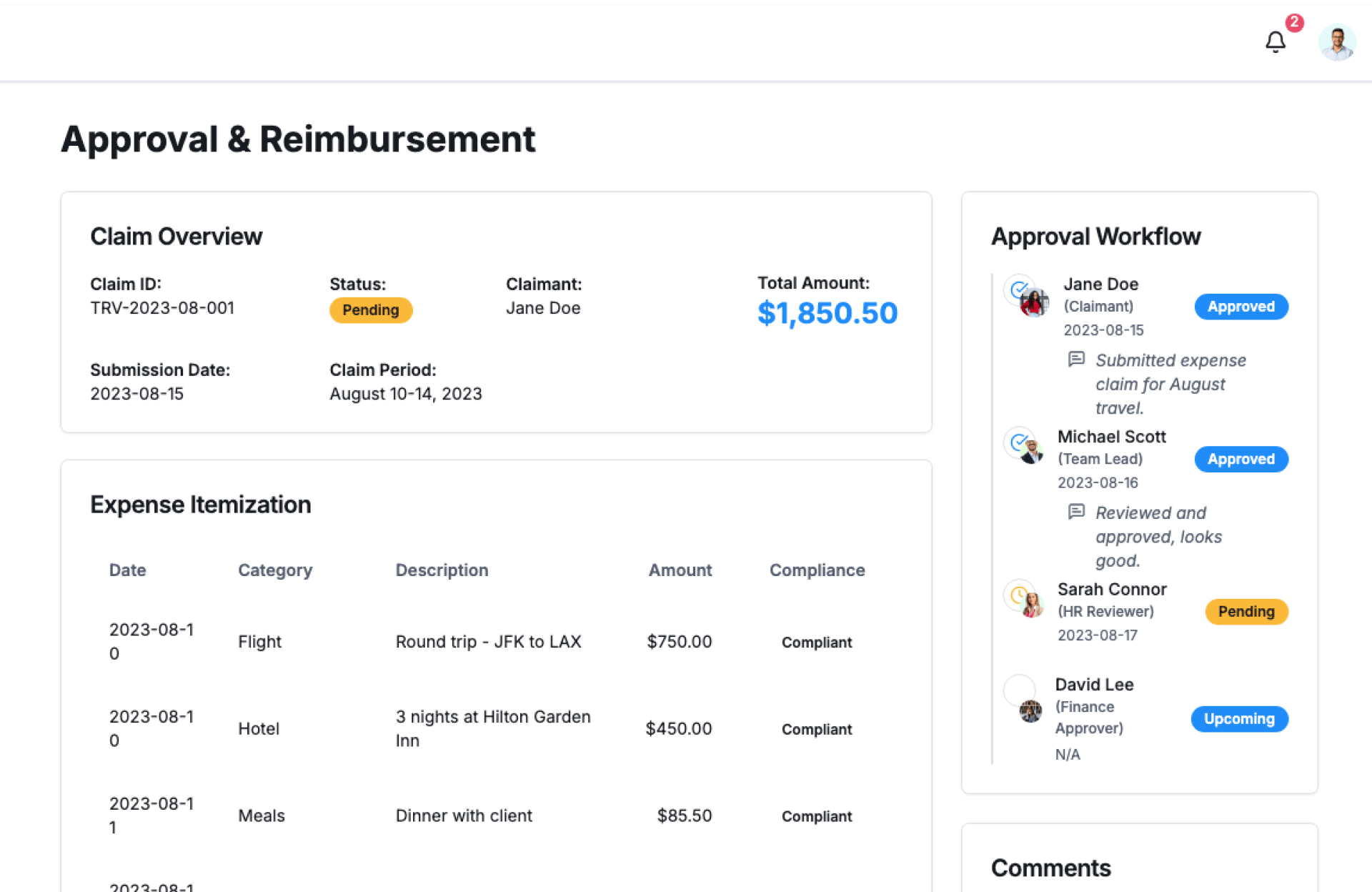The height and width of the screenshot is (892, 1372).
Task: Open the user profile avatar menu
Action: [x=1336, y=43]
